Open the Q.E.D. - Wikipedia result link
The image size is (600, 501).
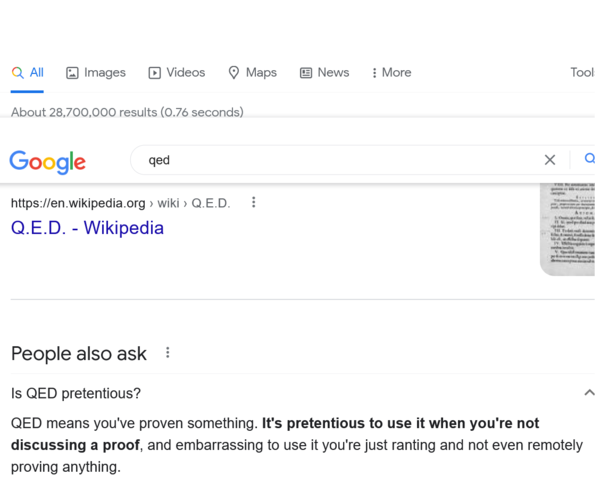tap(87, 228)
